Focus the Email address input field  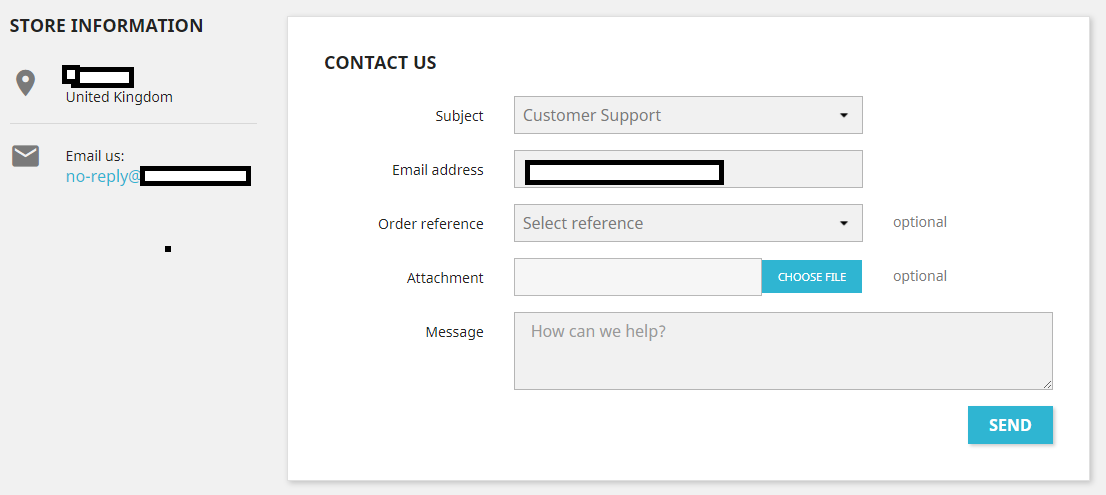point(688,169)
